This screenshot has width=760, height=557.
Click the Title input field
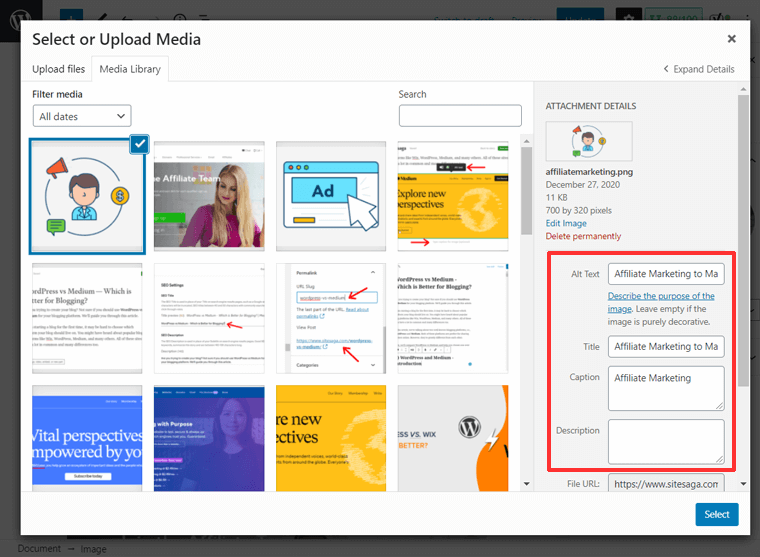(666, 347)
